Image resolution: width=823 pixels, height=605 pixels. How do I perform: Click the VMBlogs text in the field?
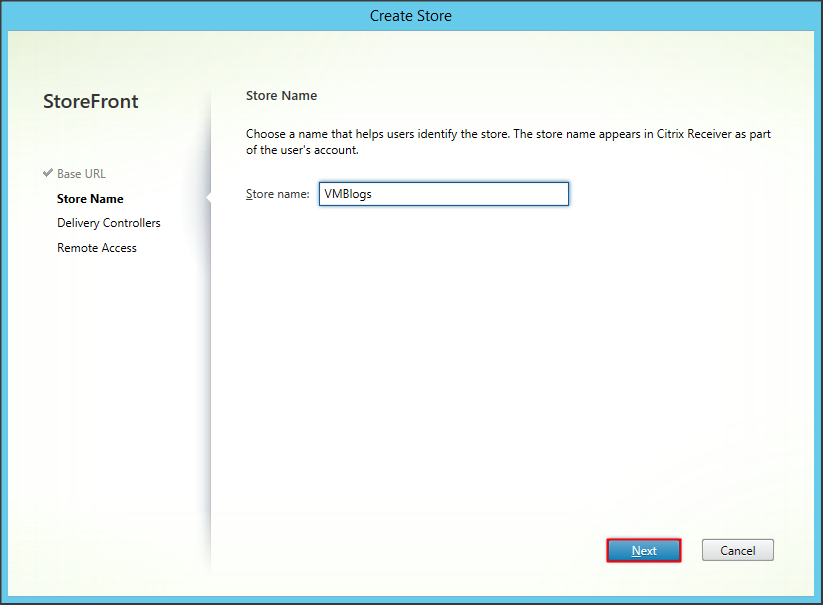[x=347, y=194]
